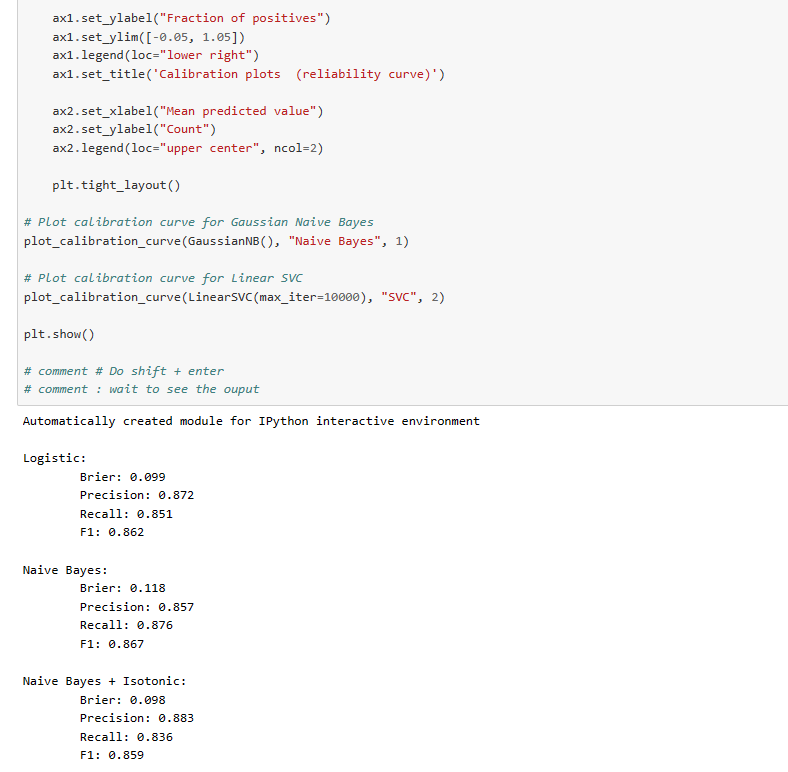Click the "F1: 0.862" output line
Viewport: 788px width, 772px height.
(112, 532)
